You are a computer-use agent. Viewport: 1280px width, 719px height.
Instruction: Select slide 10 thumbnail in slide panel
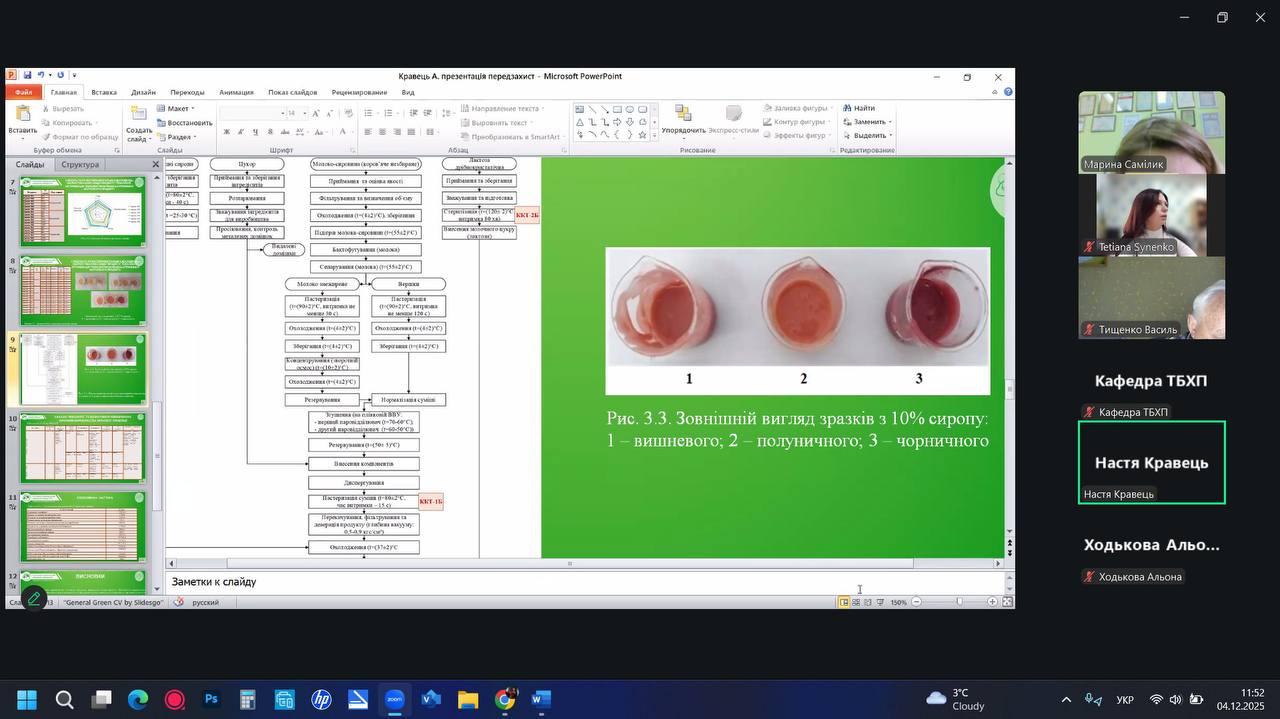pyautogui.click(x=83, y=447)
